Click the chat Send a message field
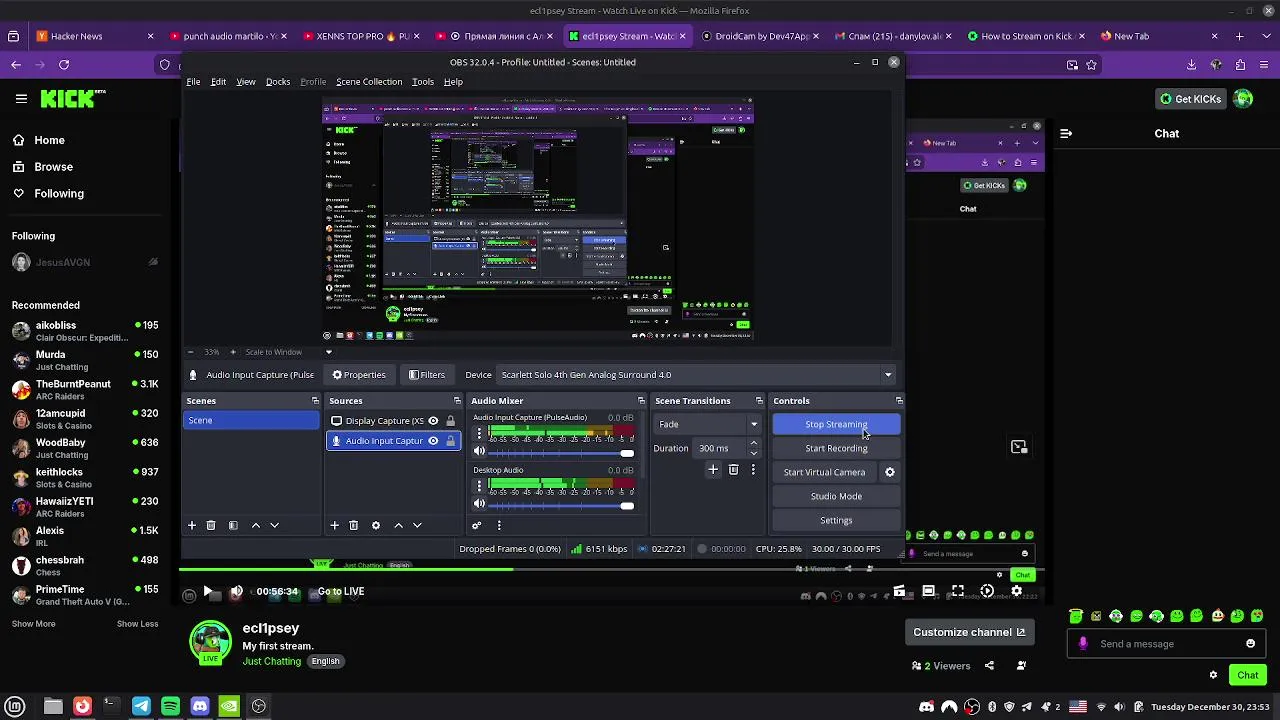This screenshot has width=1280, height=720. [x=1165, y=644]
